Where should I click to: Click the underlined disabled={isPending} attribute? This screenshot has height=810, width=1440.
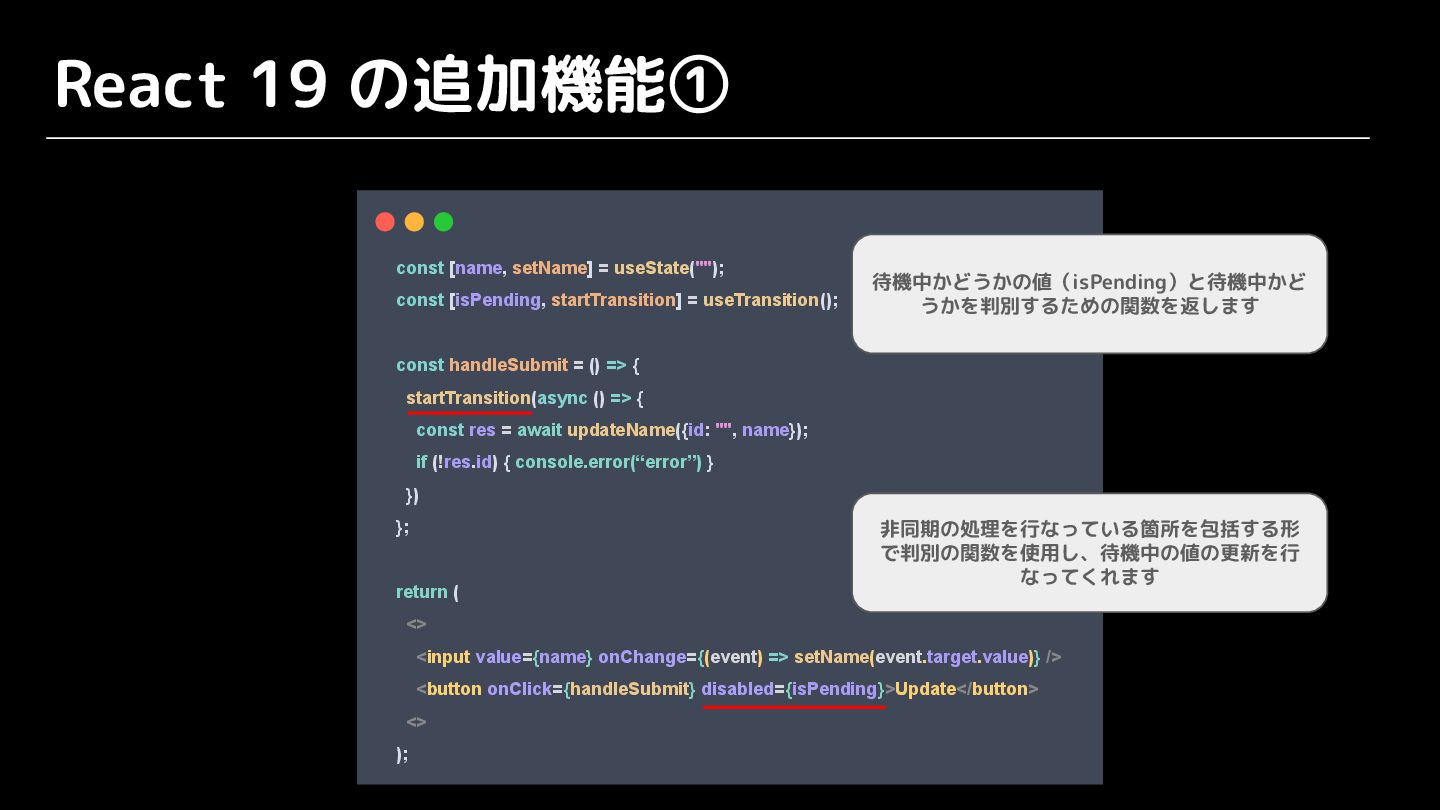pos(793,689)
